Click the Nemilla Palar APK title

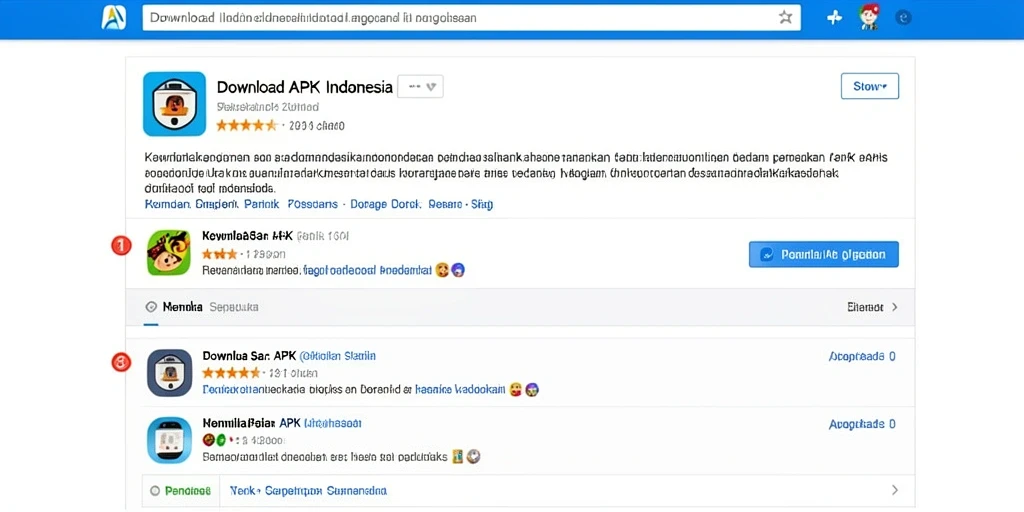[251, 423]
